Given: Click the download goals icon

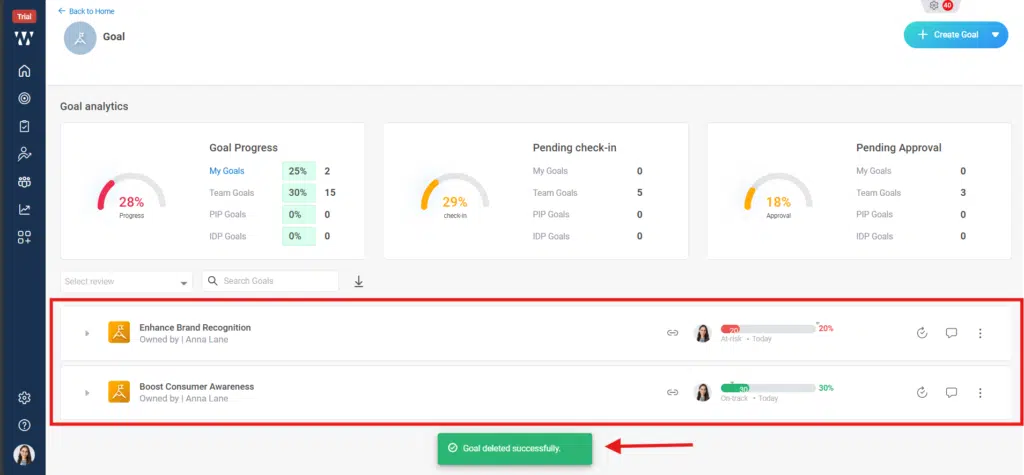Looking at the screenshot, I should [359, 282].
